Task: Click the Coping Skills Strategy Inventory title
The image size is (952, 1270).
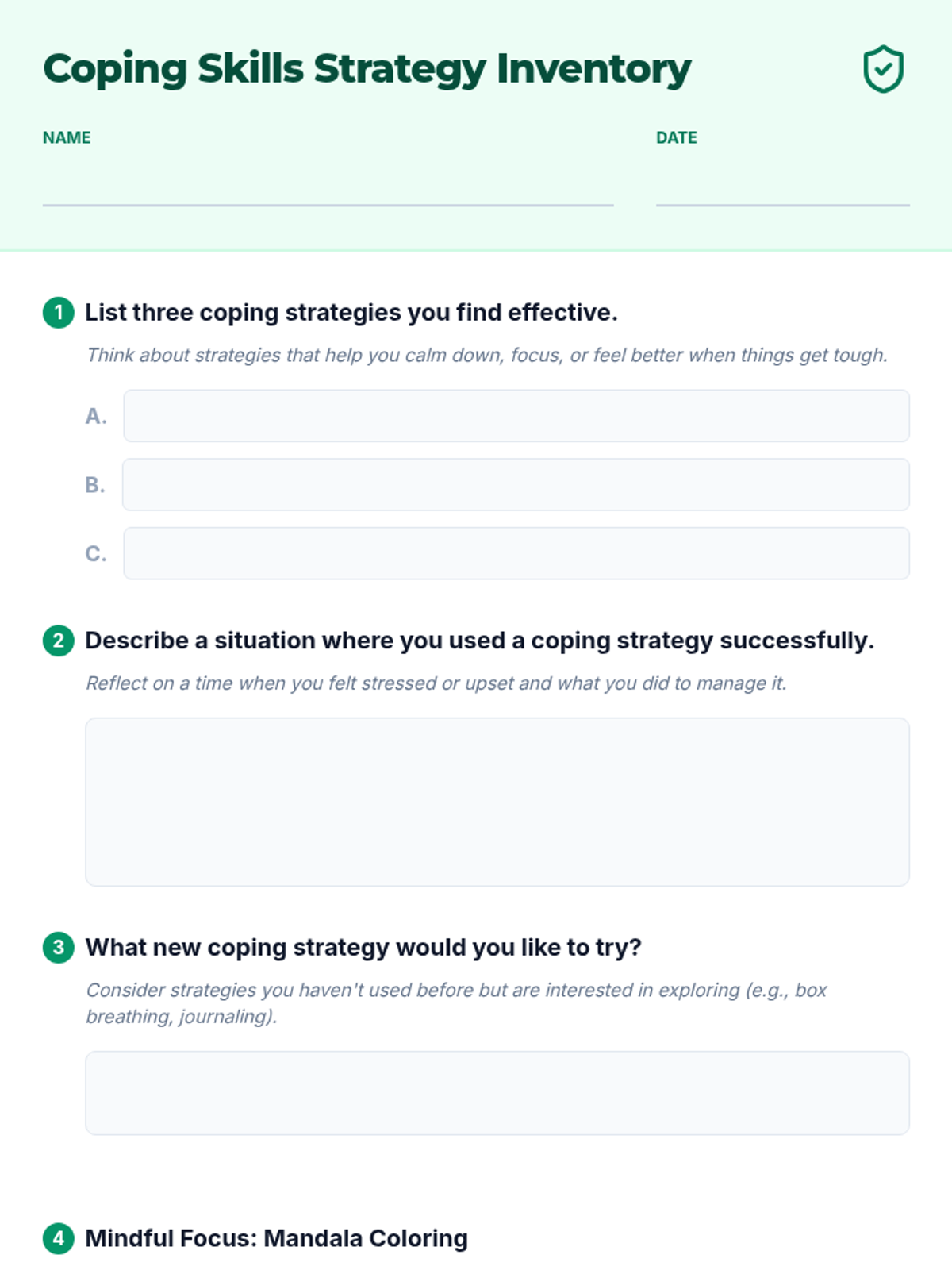Action: coord(367,69)
